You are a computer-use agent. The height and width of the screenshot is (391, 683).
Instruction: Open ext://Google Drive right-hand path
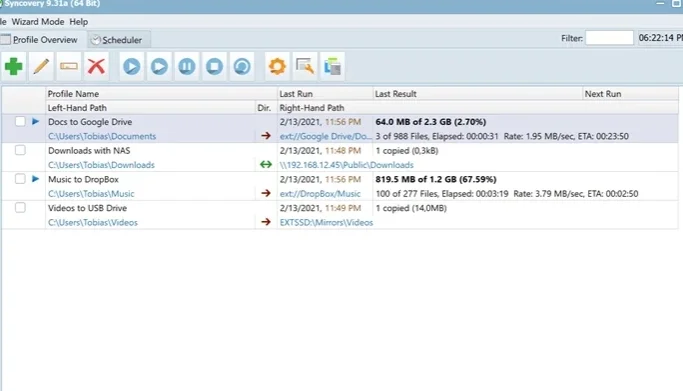(x=326, y=136)
